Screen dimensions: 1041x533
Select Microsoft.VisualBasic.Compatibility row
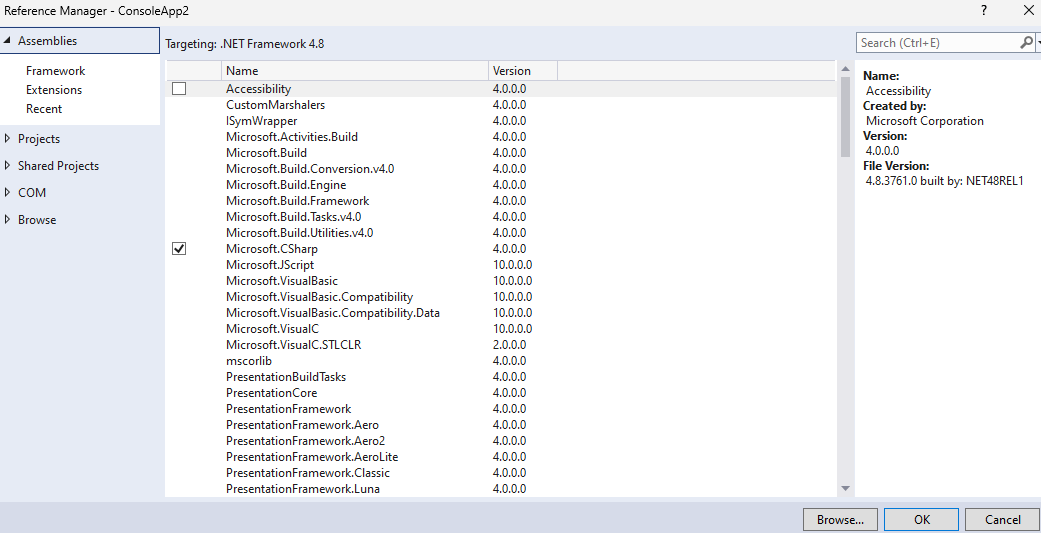click(500, 297)
